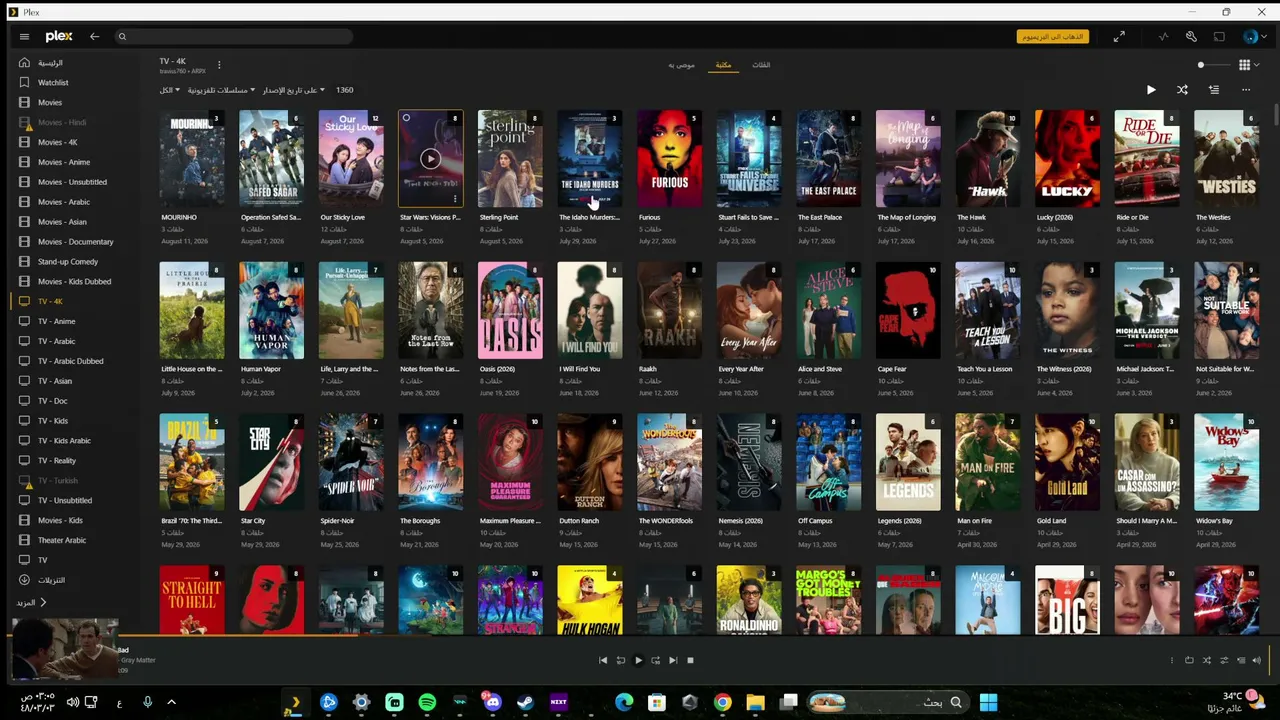Screen dimensions: 1280x720
Task: Enter fullscreen with the expand arrows icon
Action: click(x=1119, y=37)
